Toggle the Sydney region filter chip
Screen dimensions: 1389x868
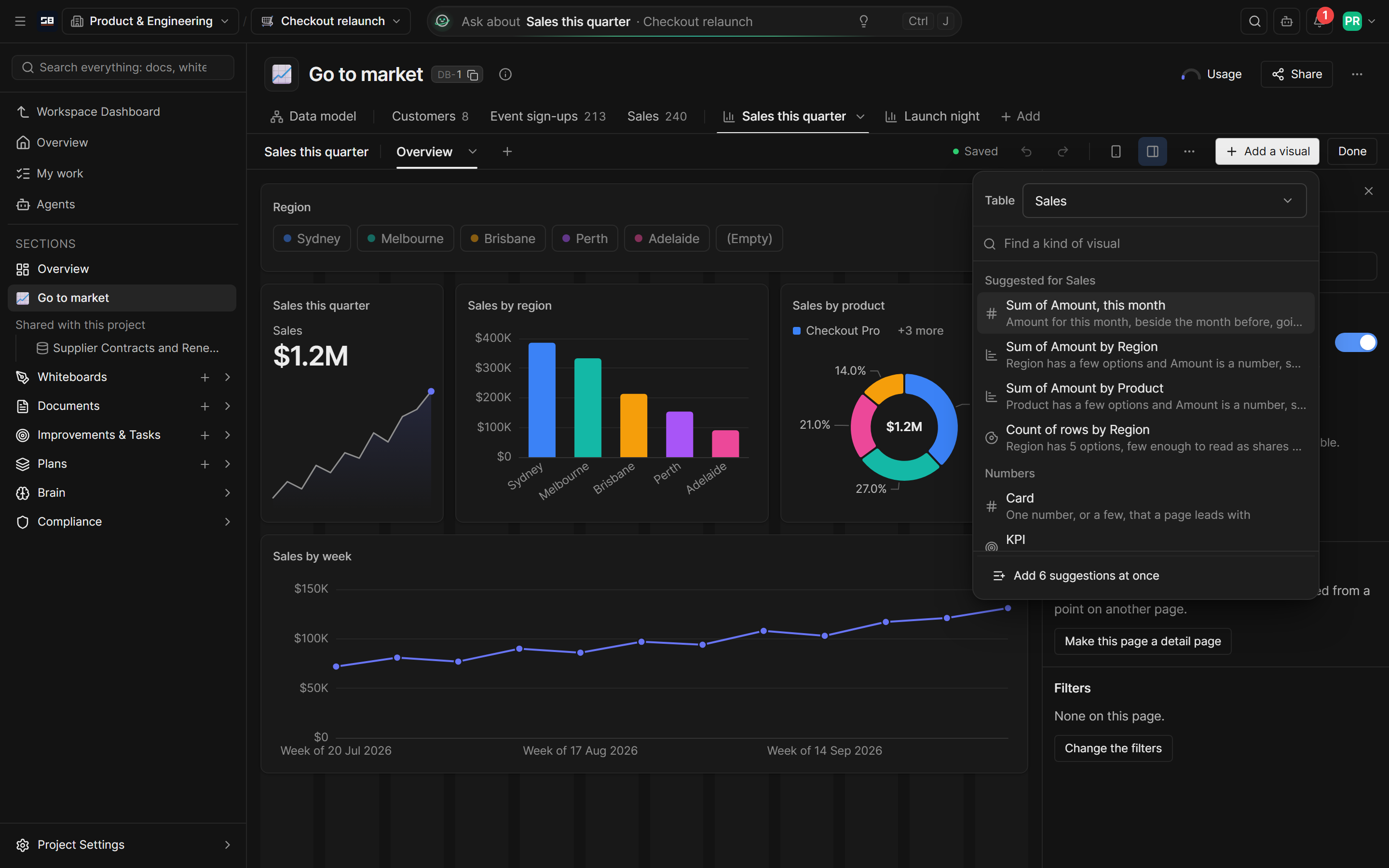point(312,238)
